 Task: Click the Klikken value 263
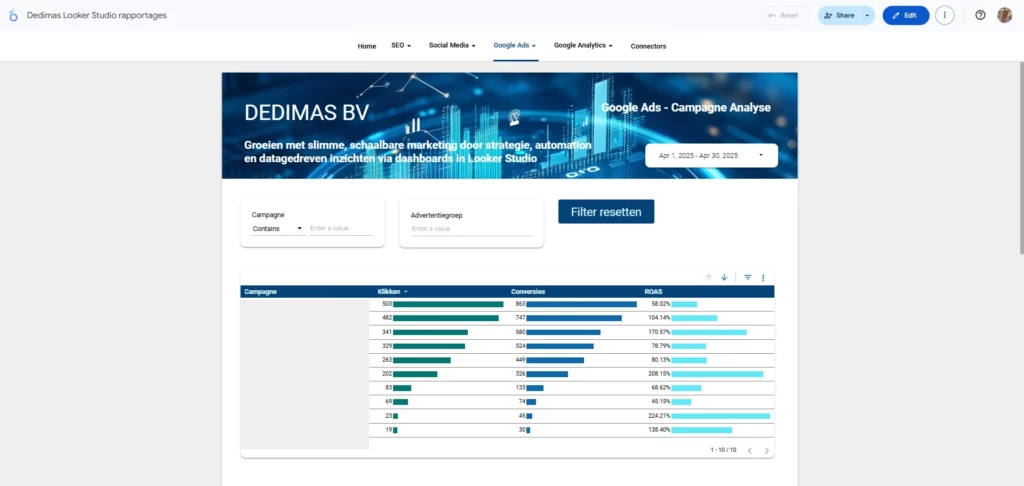(387, 361)
